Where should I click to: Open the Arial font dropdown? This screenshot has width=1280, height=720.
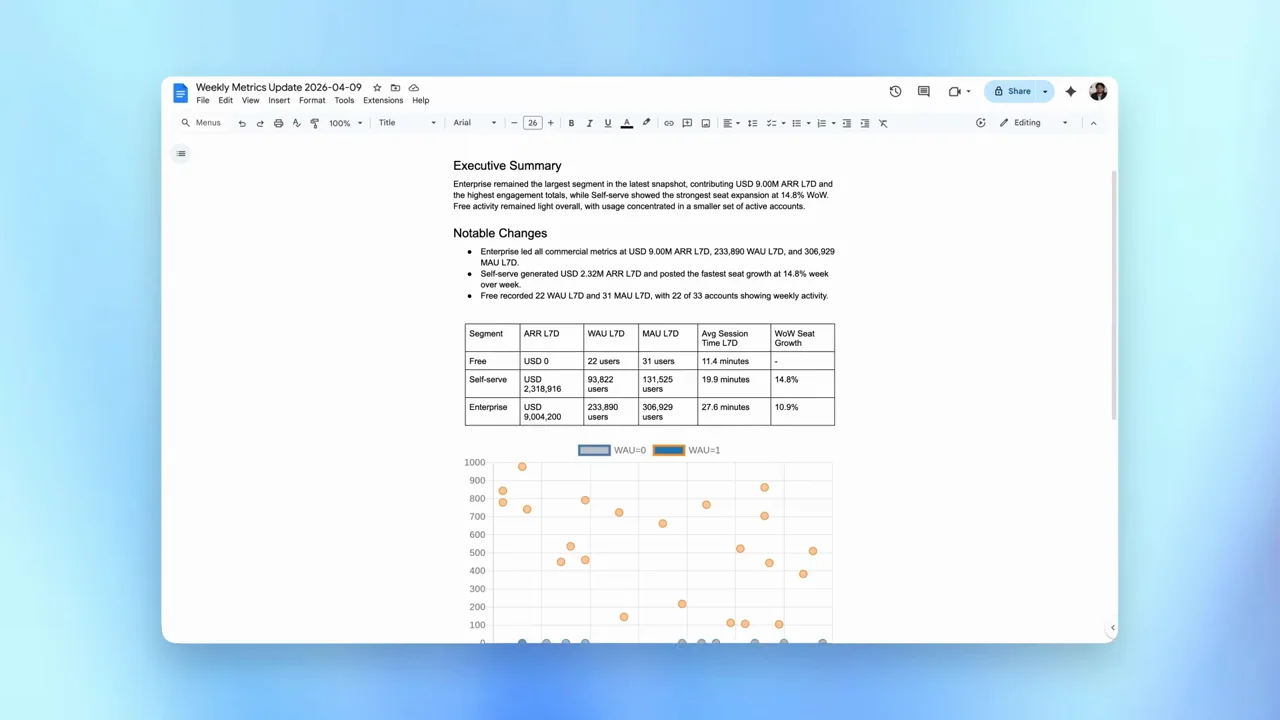click(474, 123)
